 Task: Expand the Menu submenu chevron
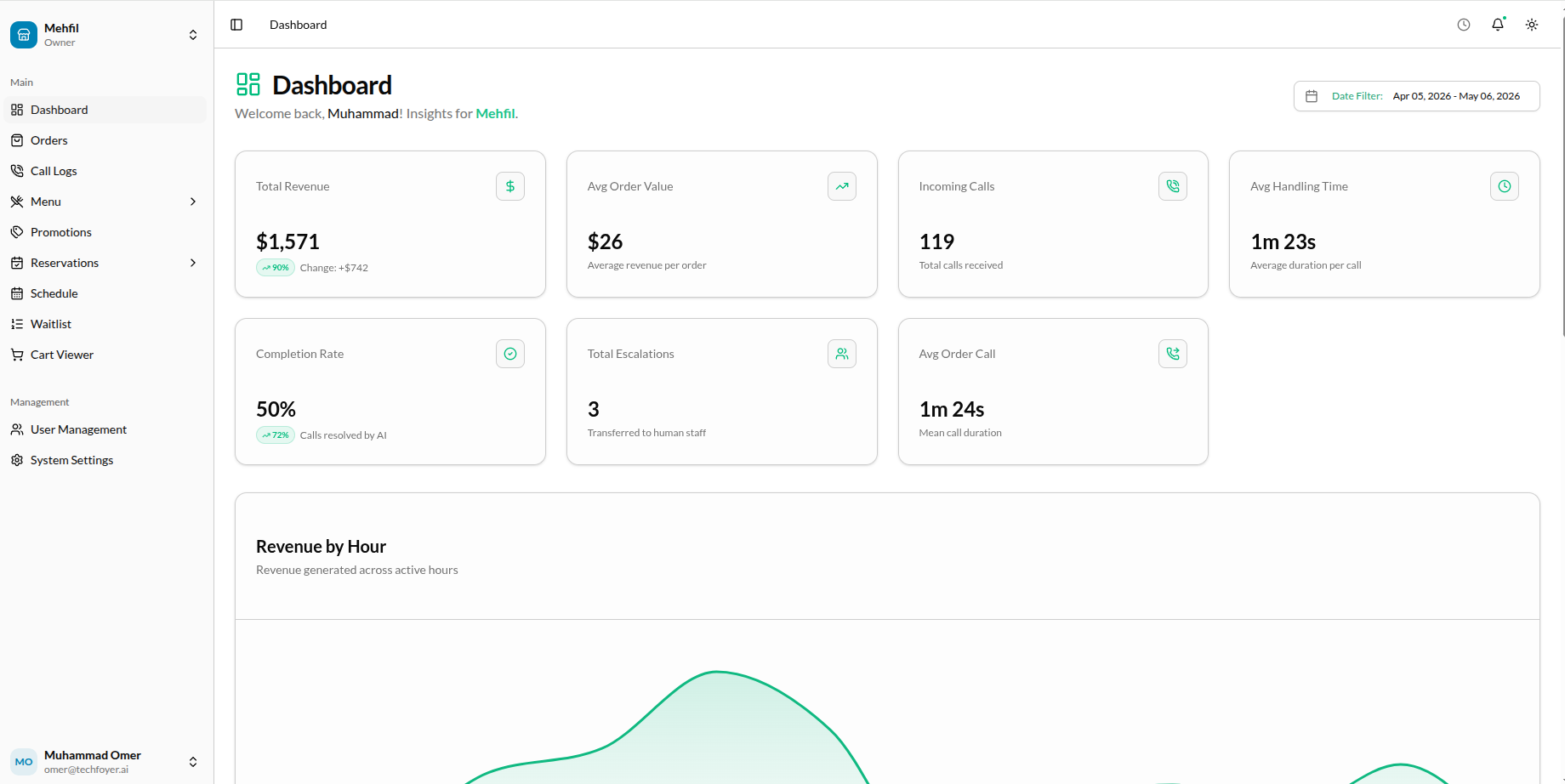point(193,202)
